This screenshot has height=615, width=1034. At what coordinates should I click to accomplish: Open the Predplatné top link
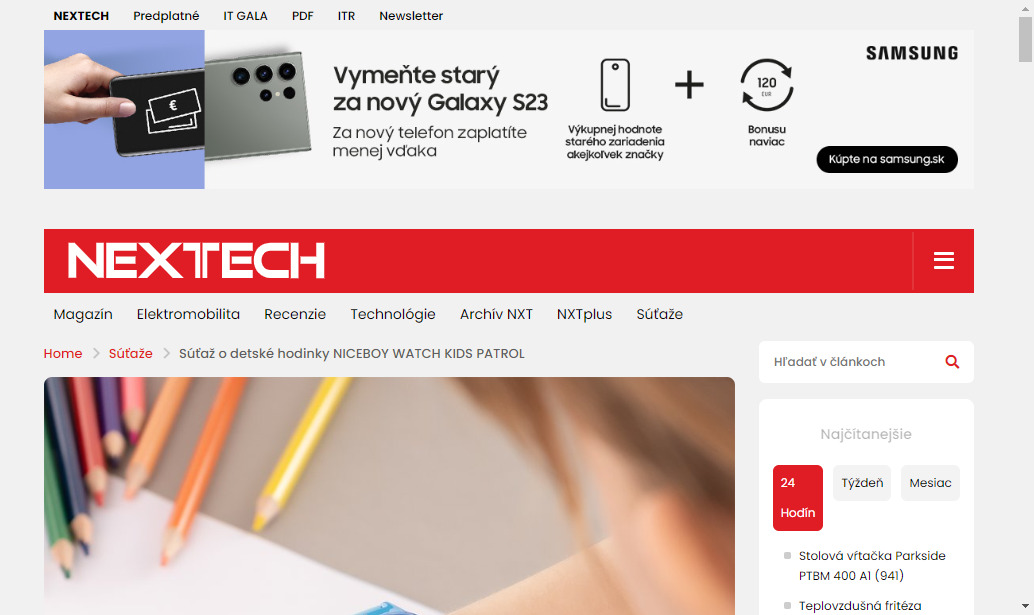(x=166, y=16)
